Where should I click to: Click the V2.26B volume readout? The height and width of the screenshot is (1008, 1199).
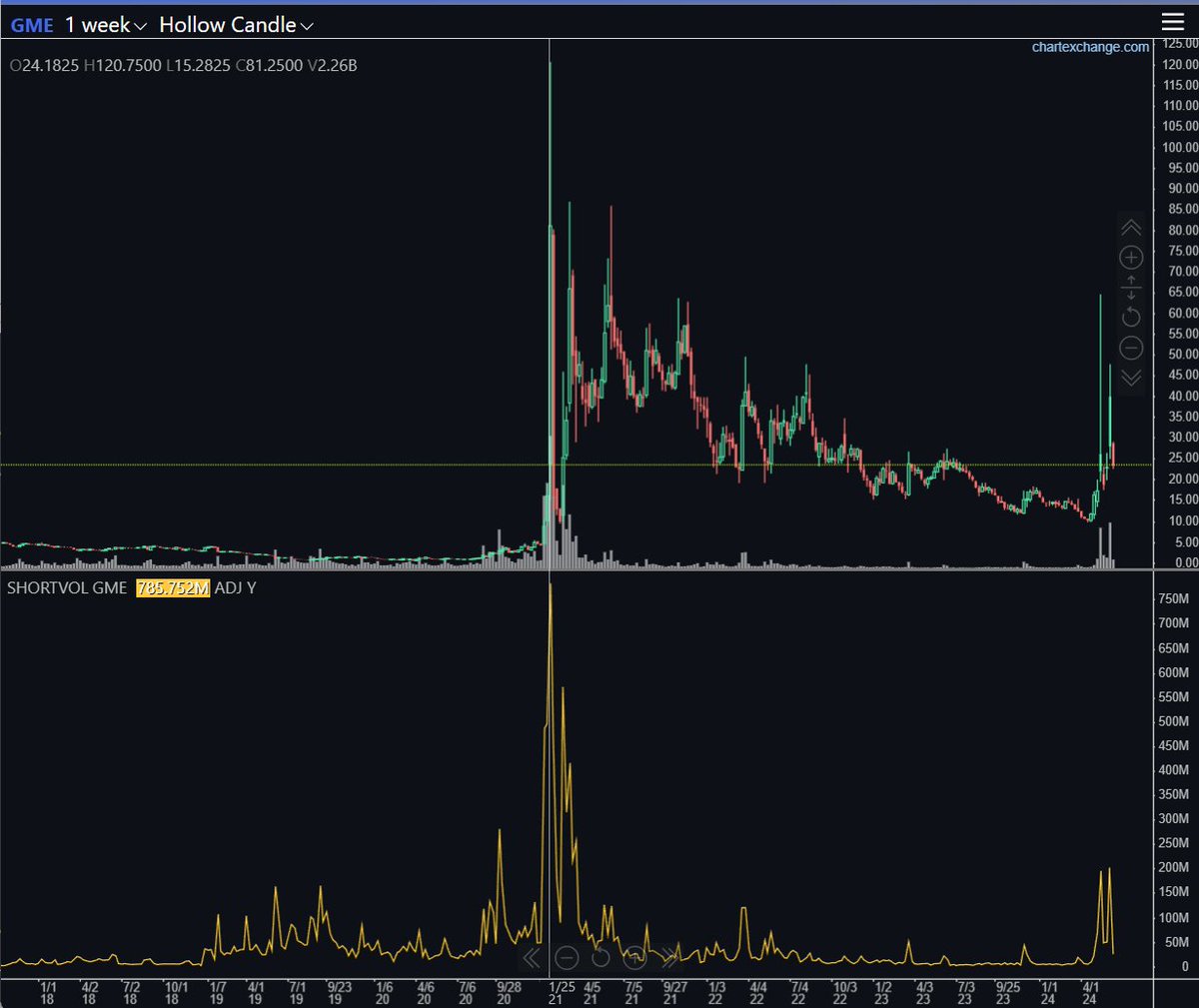[x=332, y=66]
